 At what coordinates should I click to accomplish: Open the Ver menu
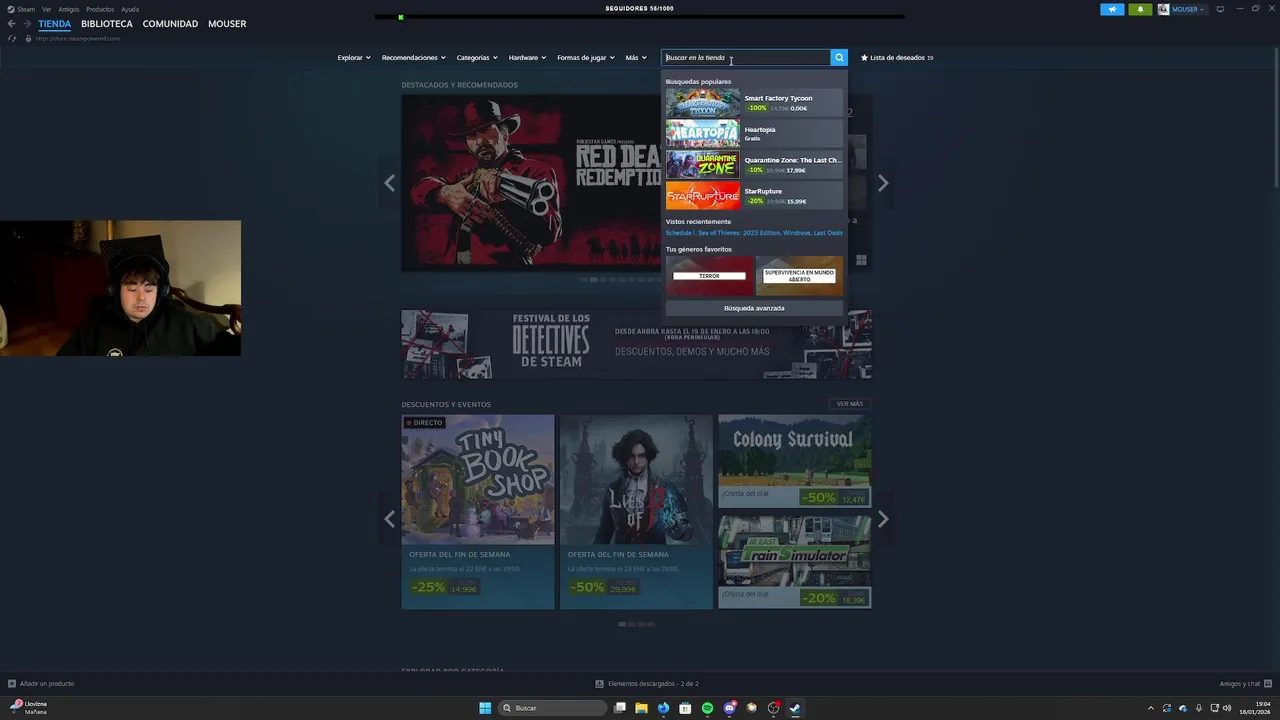[46, 9]
